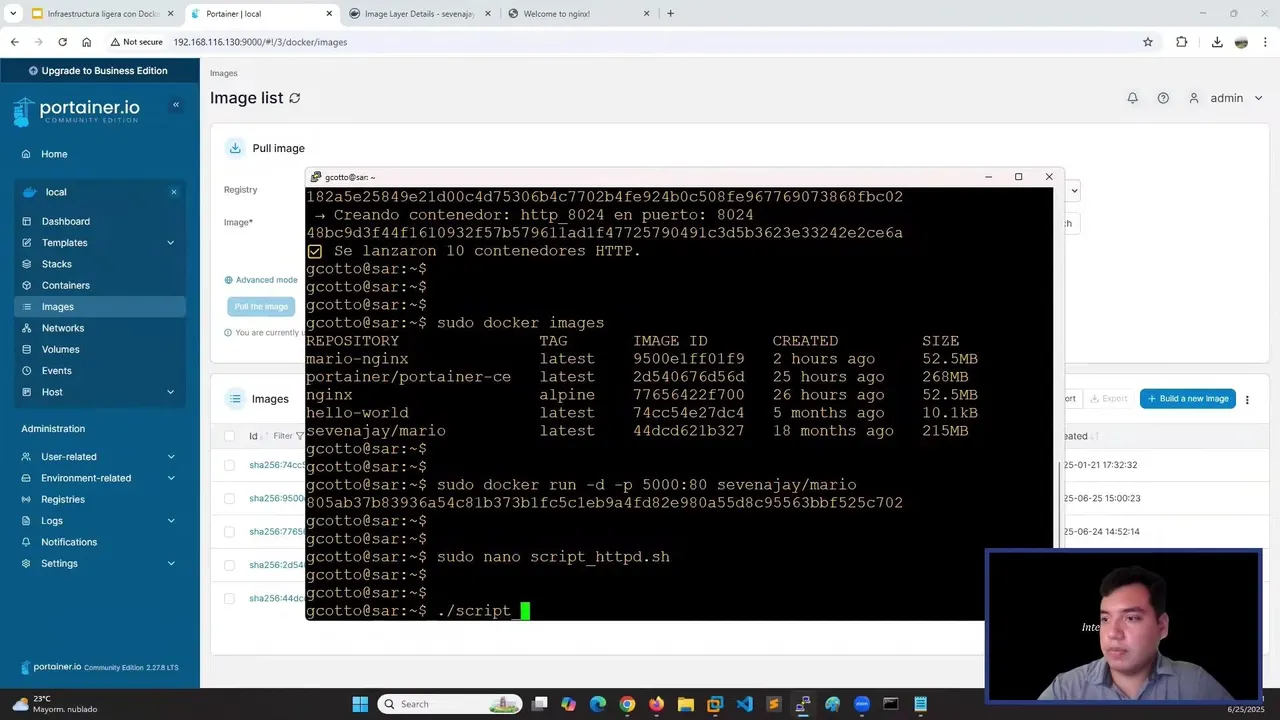Open the admin user dropdown

click(1226, 98)
